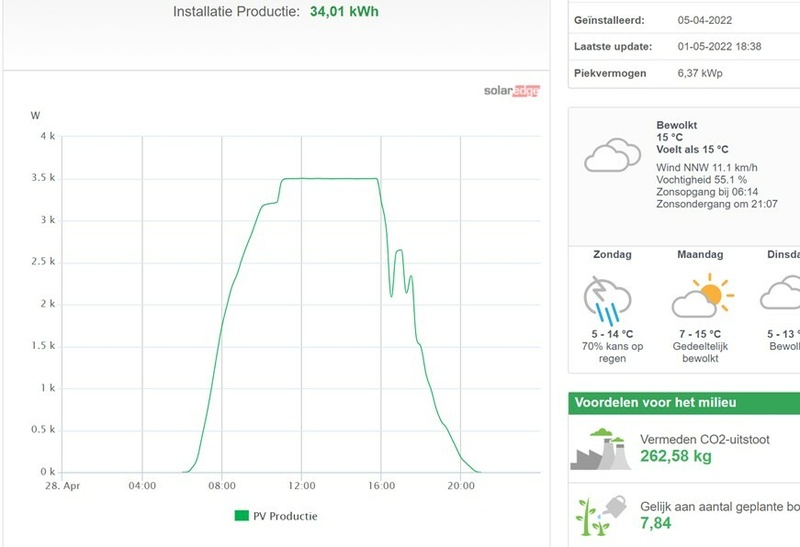Click Zonsopgang bij 06:14 text
This screenshot has width=800, height=547.
tap(707, 192)
